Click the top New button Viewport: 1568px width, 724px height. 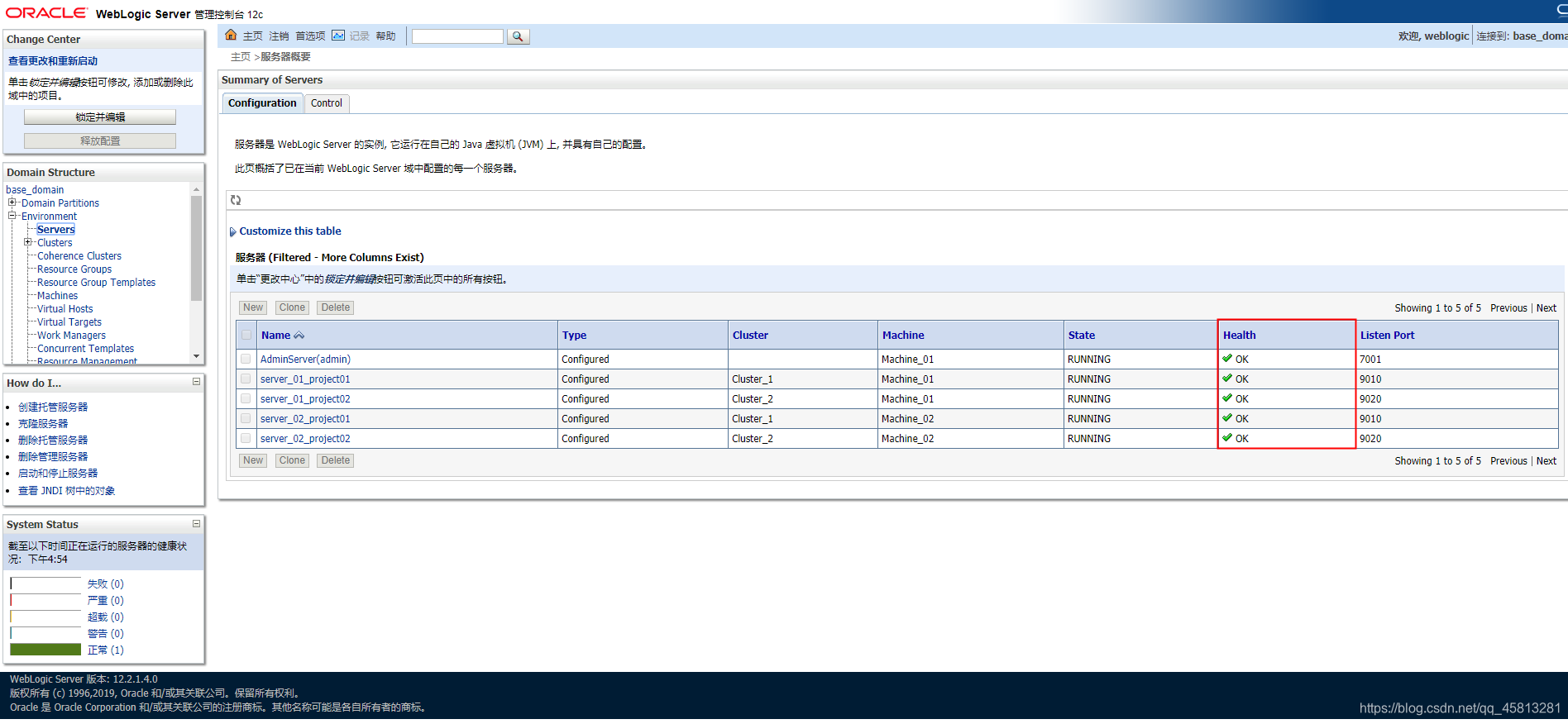[253, 307]
